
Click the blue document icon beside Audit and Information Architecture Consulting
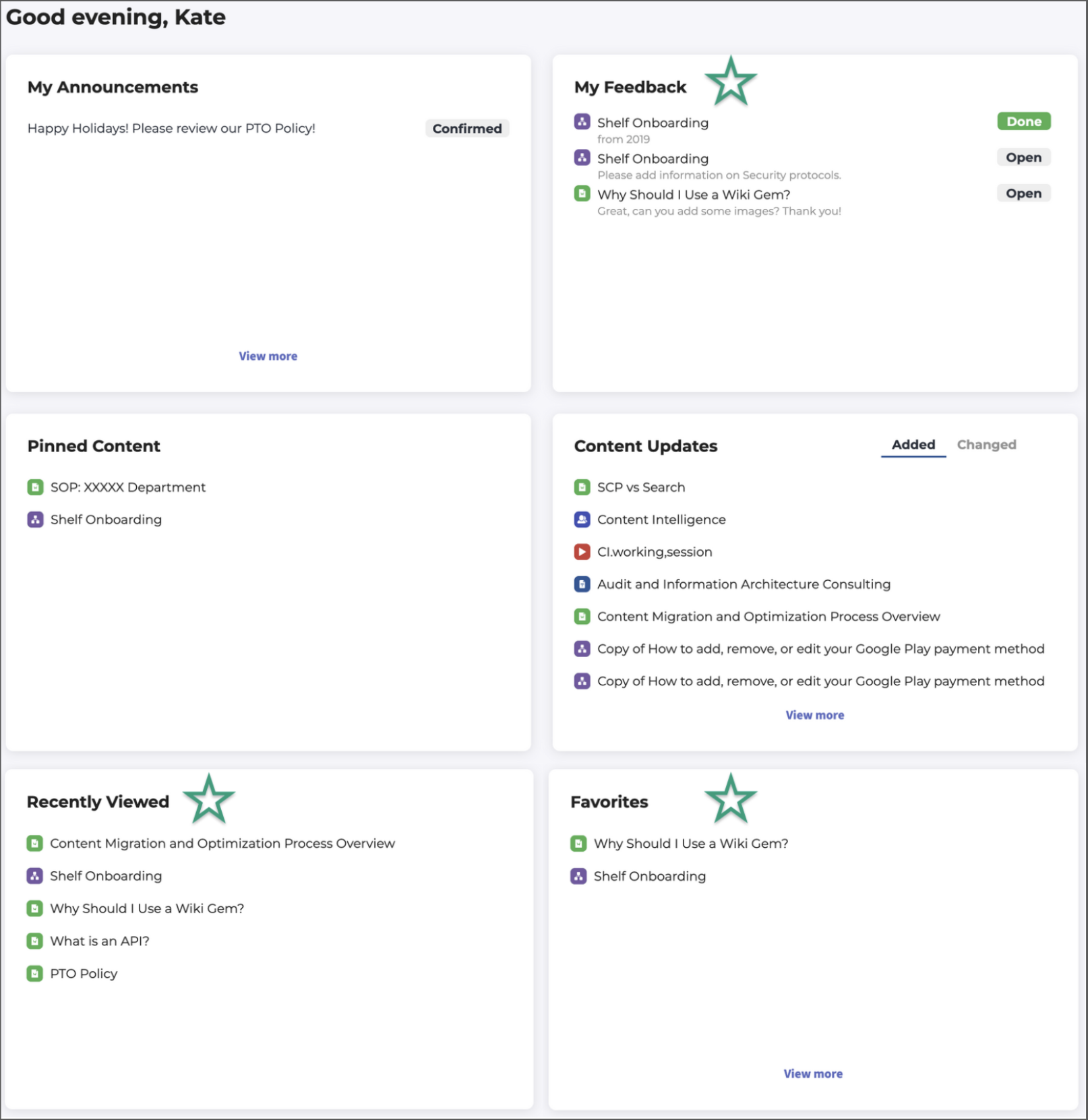582,584
